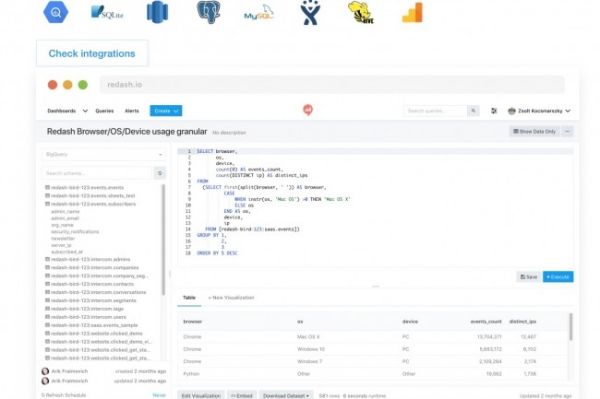This screenshot has height=399, width=600.
Task: Expand the intercom.users table
Action: (86, 317)
